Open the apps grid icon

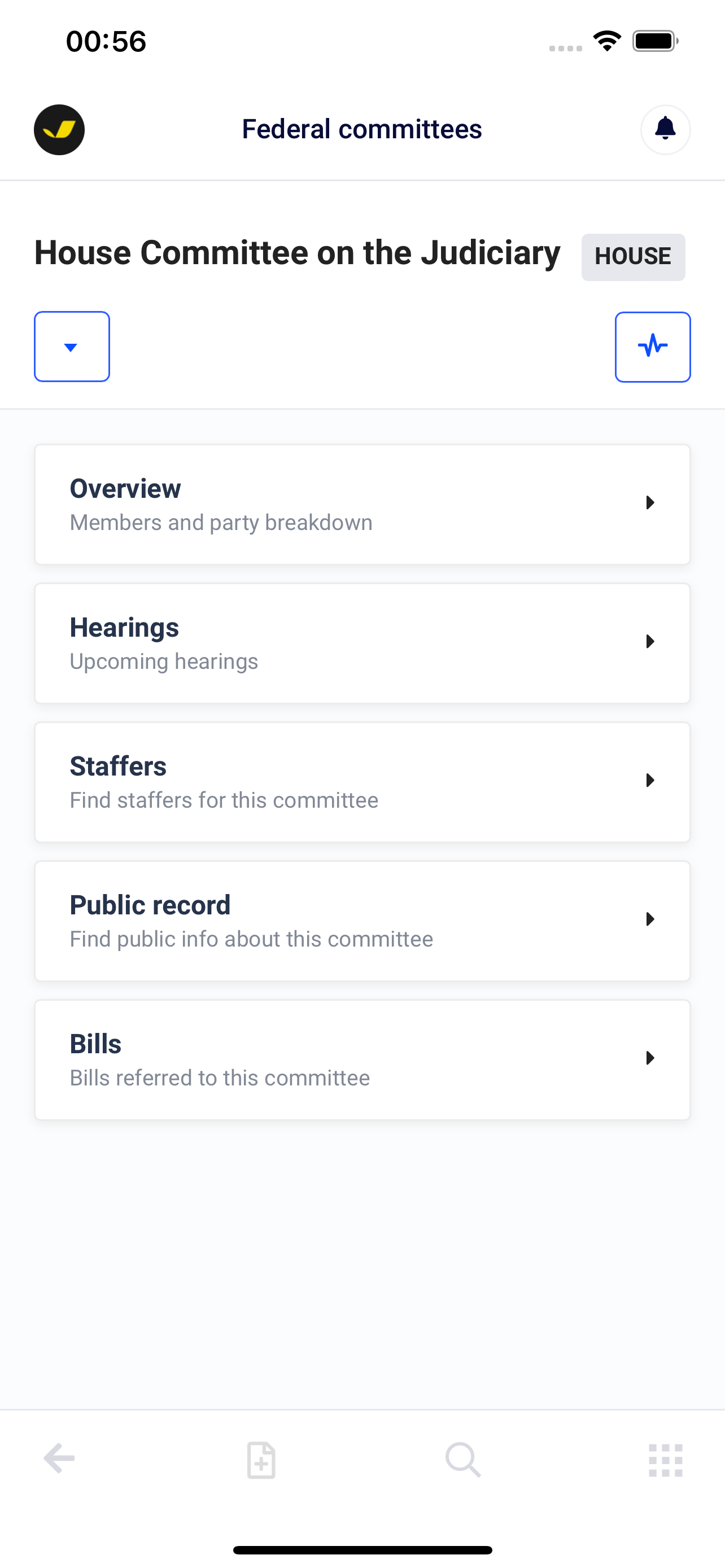tap(665, 1460)
